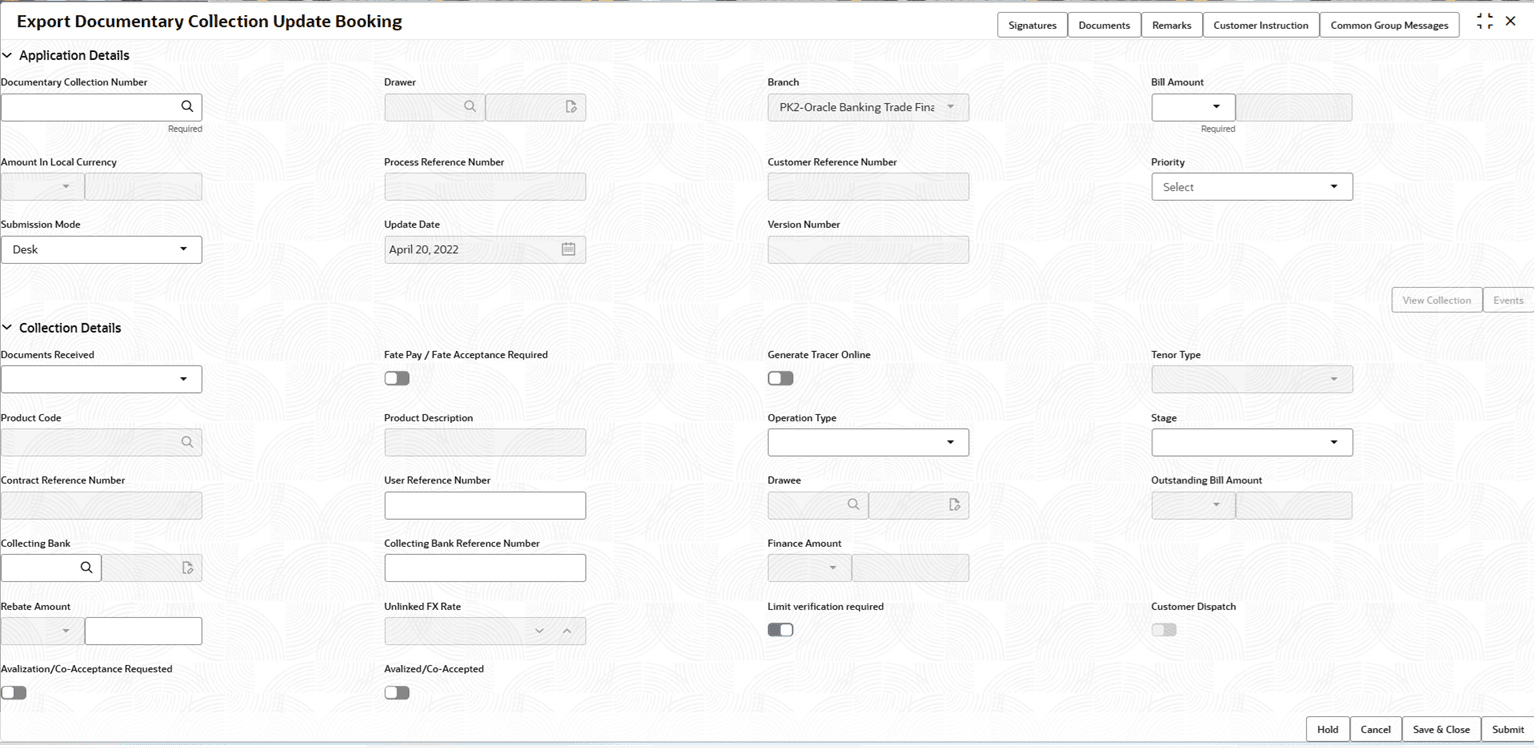Open Common Group Messages tab
Viewport: 1538px width, 748px height.
coord(1389,25)
